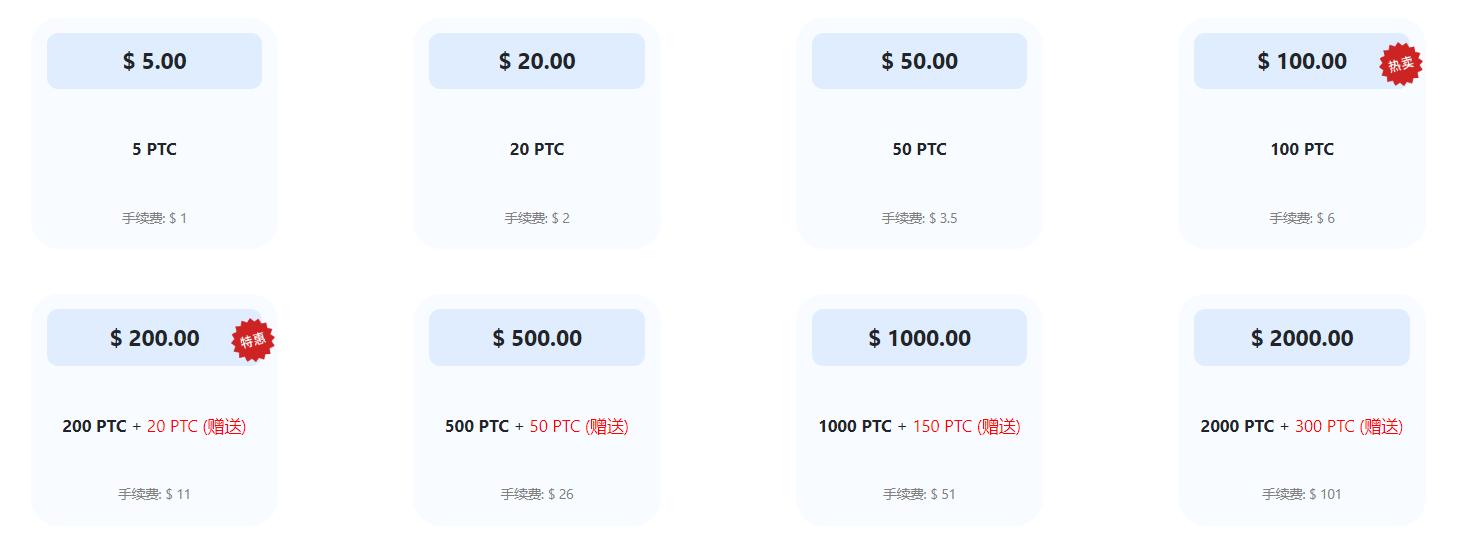Pick the $ 1000.00 price header

918,338
